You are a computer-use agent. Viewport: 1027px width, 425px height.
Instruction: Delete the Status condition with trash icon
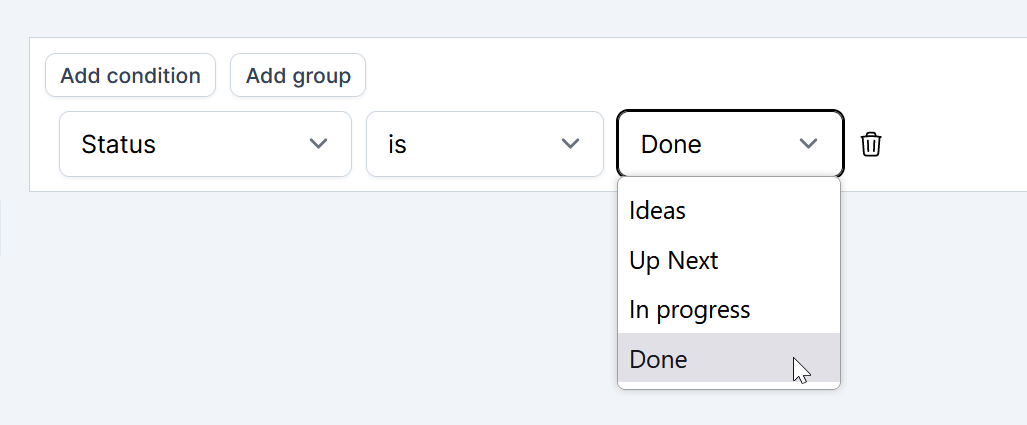coord(871,145)
